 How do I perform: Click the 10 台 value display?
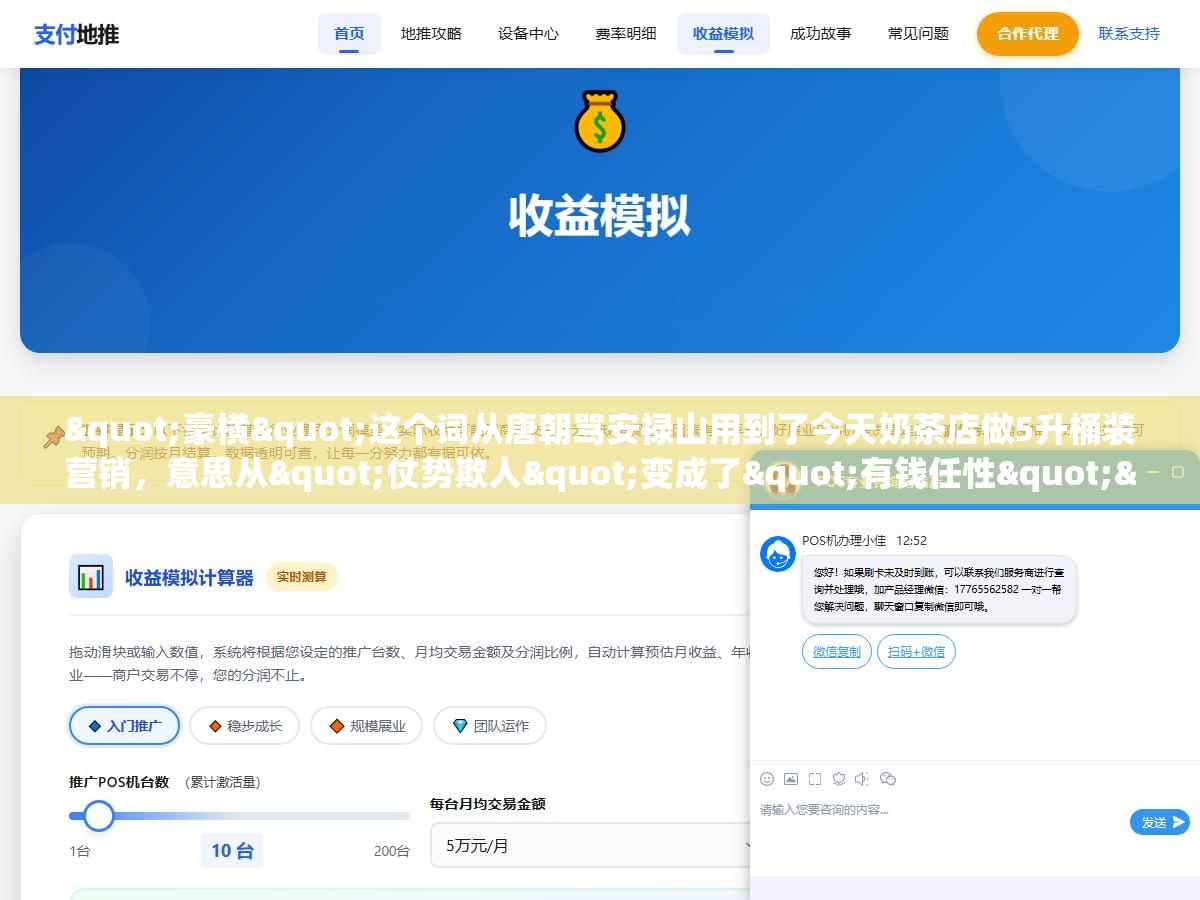pos(232,851)
